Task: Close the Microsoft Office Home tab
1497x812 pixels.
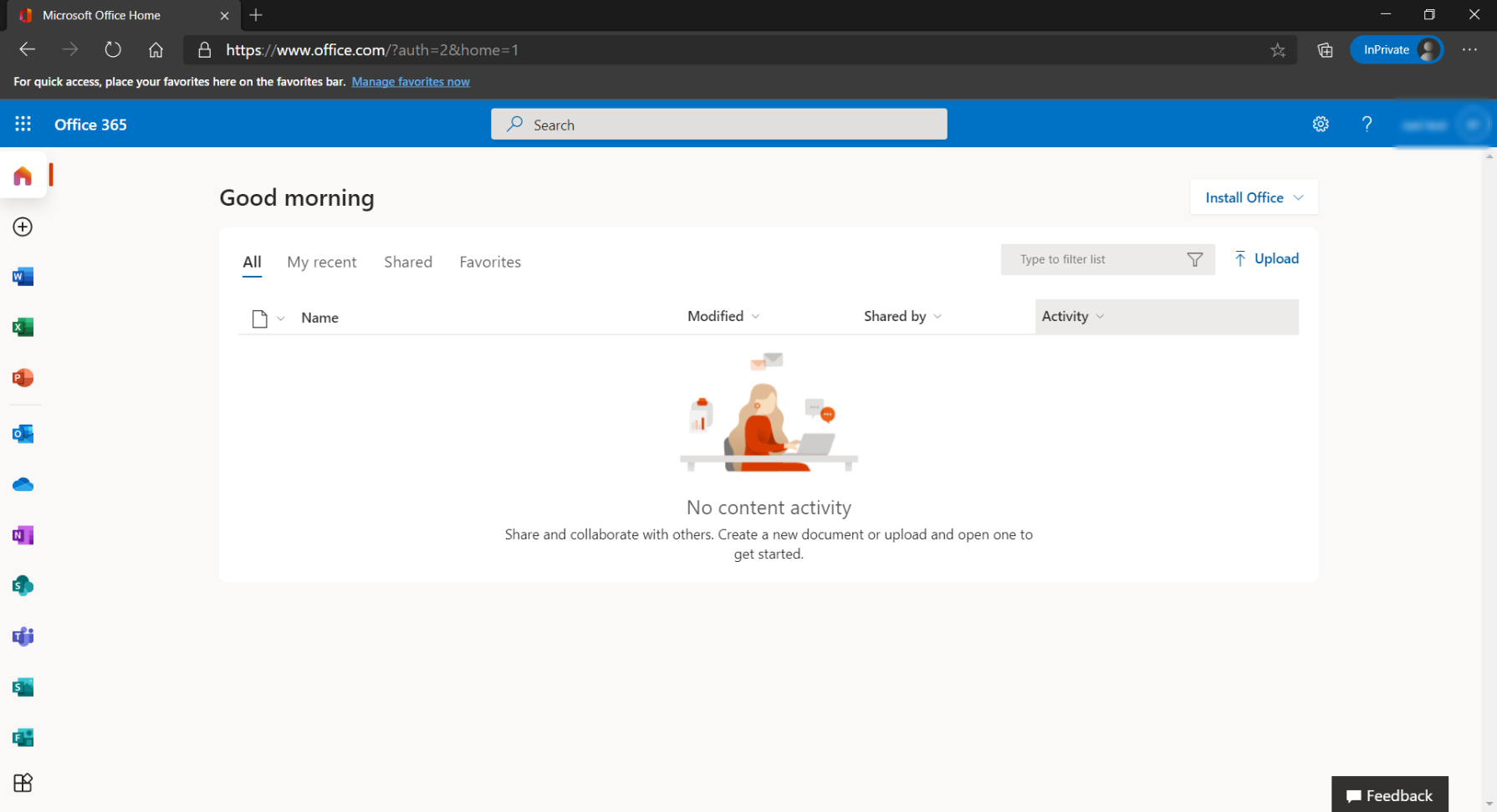Action: [224, 15]
